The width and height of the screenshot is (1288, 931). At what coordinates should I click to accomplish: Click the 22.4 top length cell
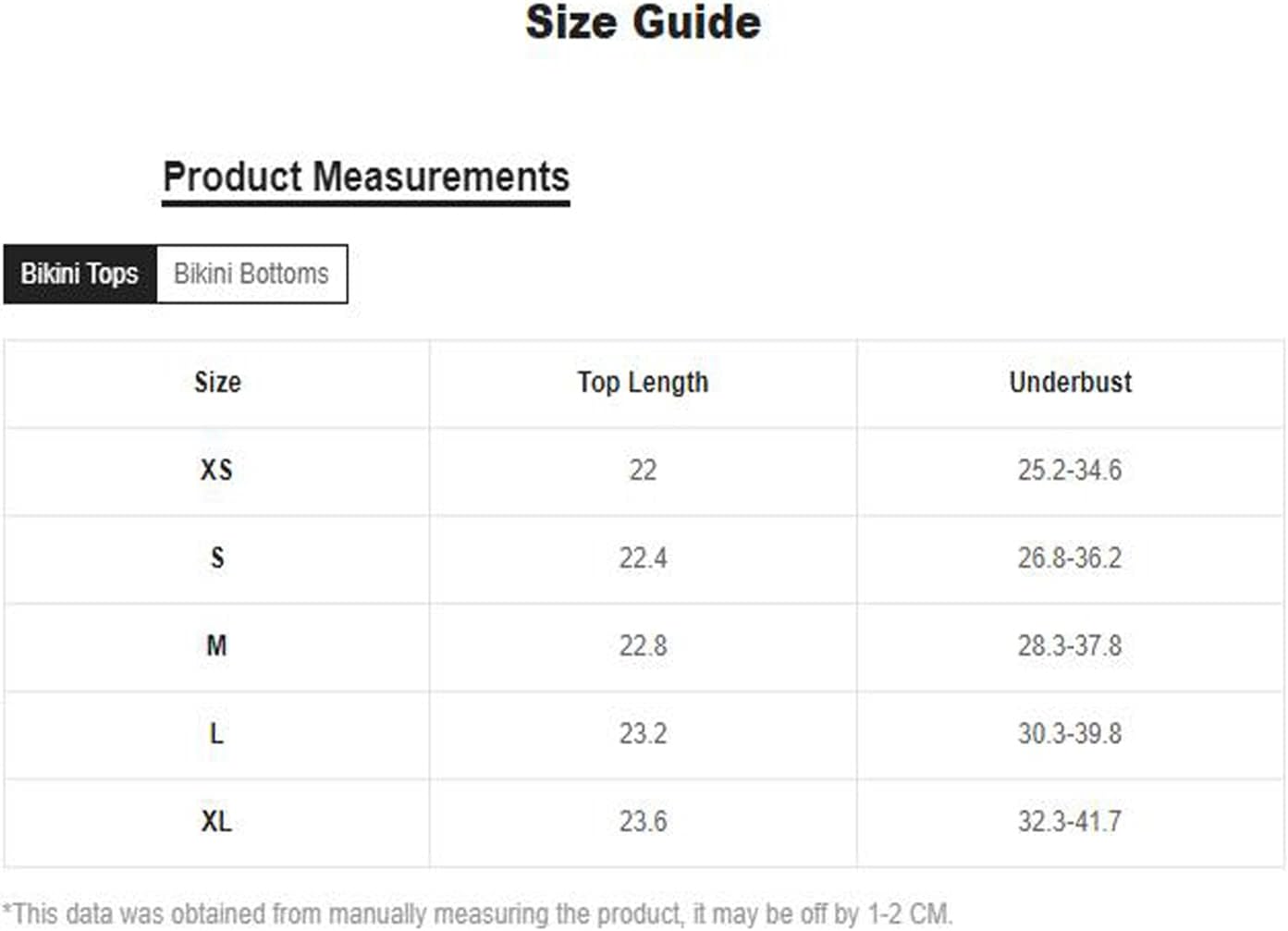(x=644, y=558)
